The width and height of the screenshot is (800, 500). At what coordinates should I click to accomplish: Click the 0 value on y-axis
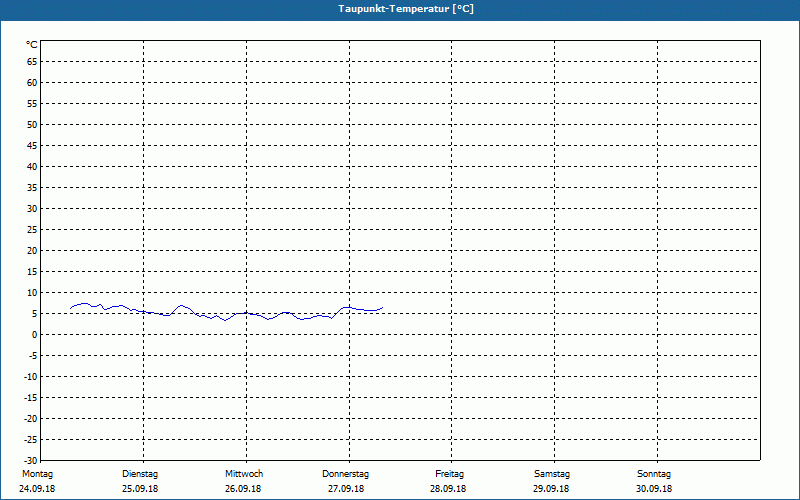(35, 335)
